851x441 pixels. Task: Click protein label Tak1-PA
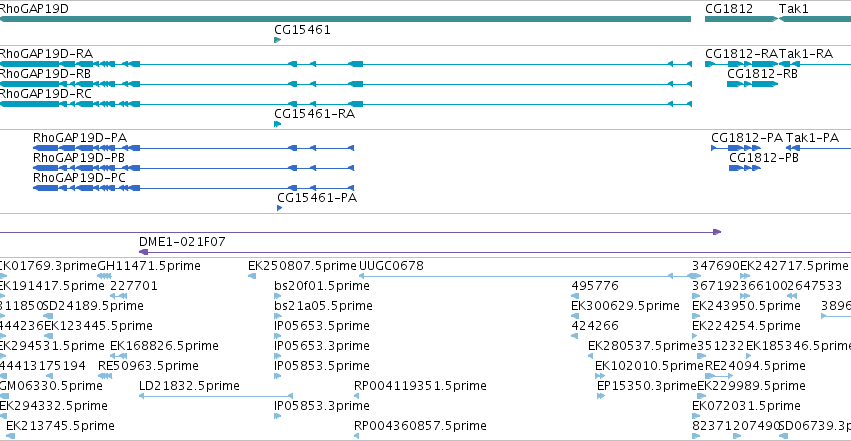pyautogui.click(x=812, y=137)
